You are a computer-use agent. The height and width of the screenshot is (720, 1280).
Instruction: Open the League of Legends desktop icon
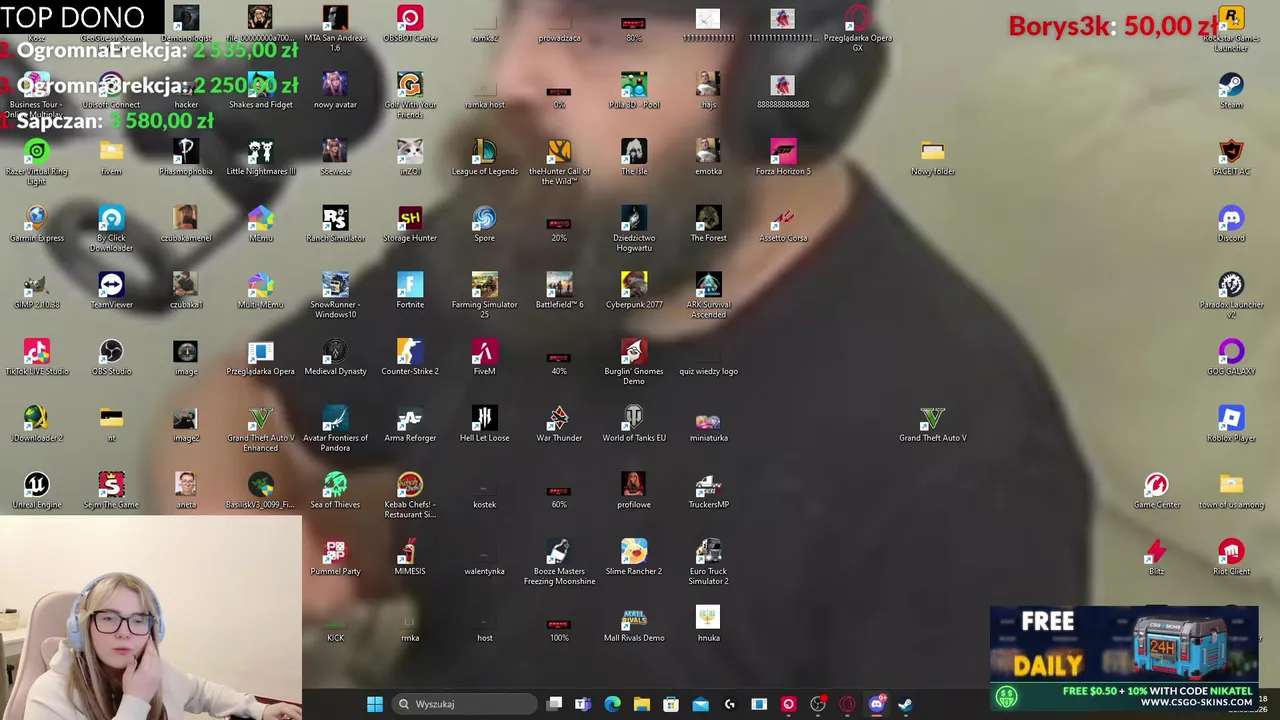click(x=484, y=157)
